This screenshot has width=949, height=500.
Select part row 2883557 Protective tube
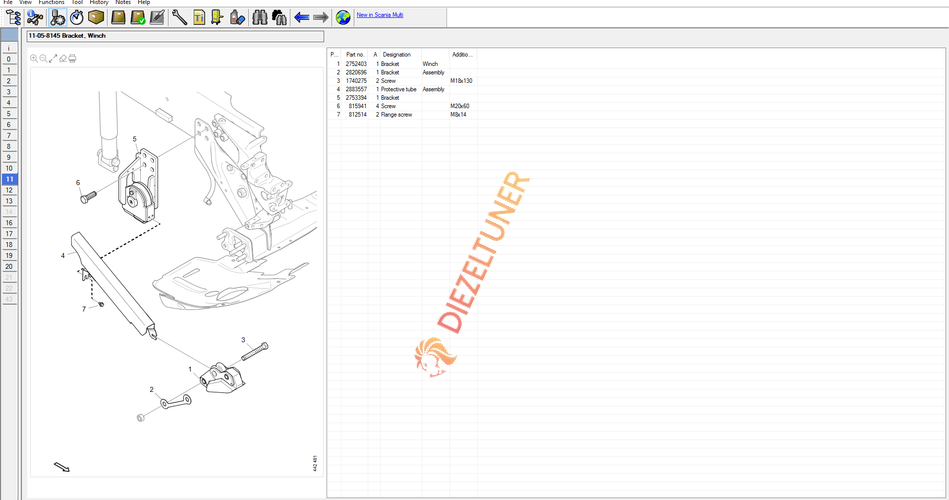pos(402,89)
